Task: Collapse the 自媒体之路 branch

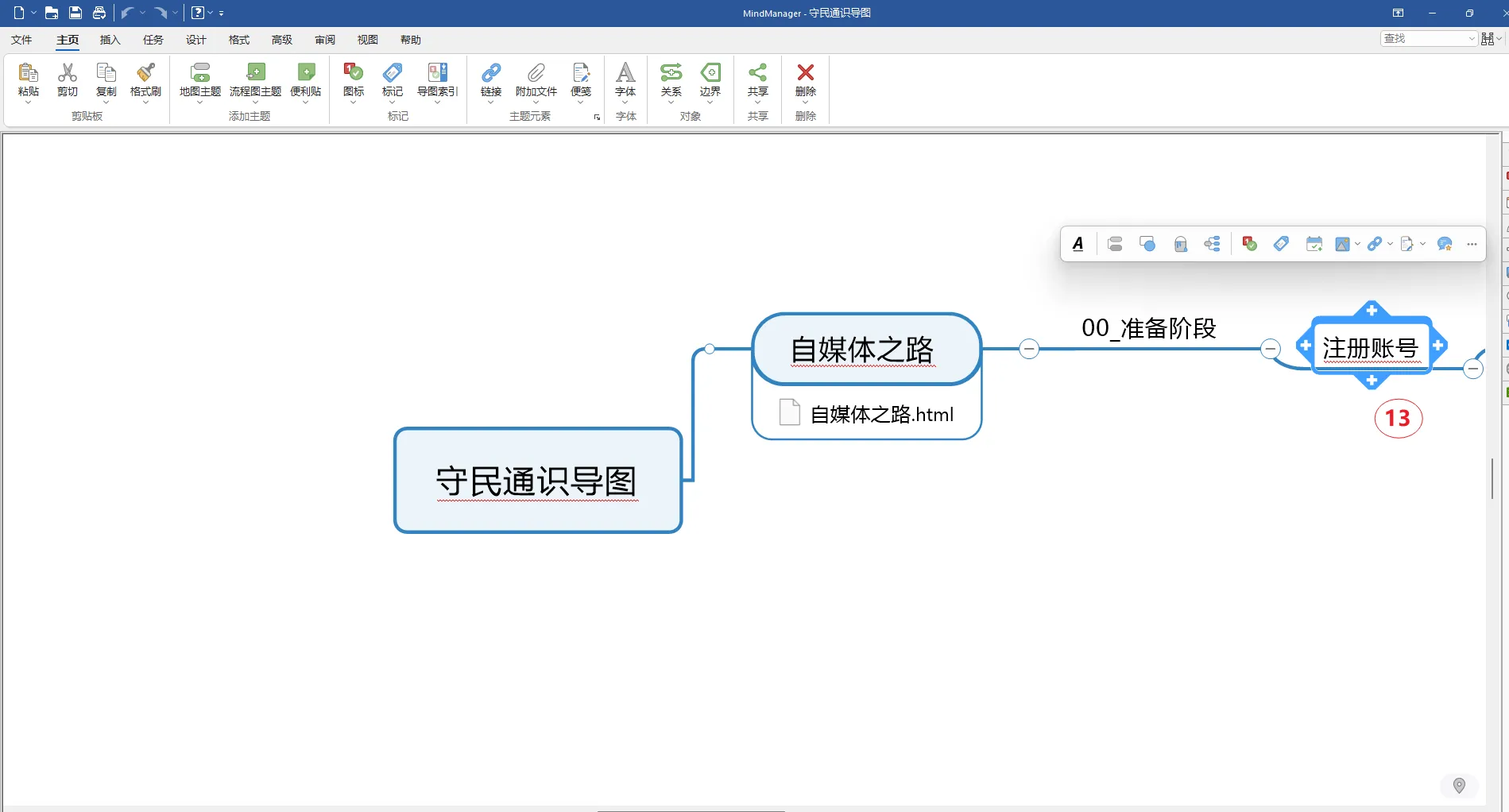Action: [1029, 349]
